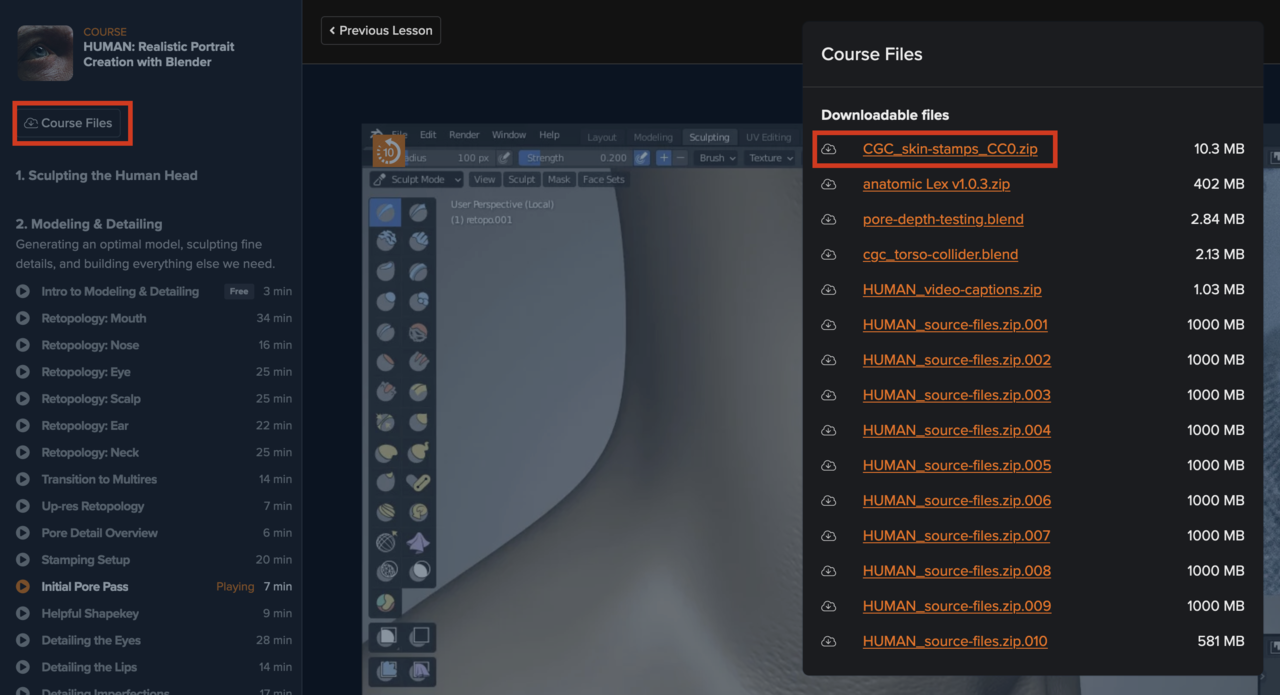Download HUMAN_source-files.zip.001
1280x695 pixels.
coord(955,325)
